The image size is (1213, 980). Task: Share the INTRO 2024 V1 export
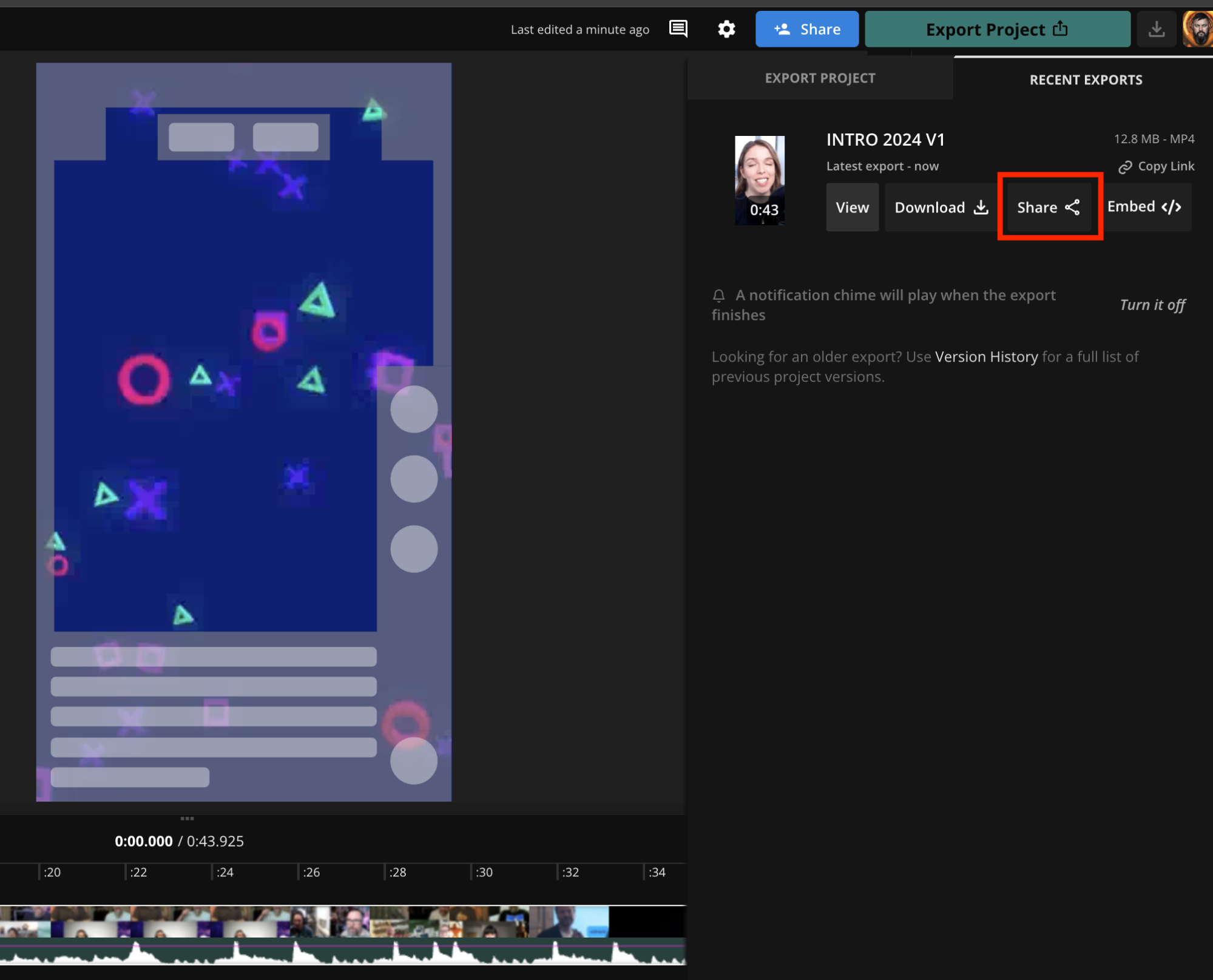(1049, 207)
